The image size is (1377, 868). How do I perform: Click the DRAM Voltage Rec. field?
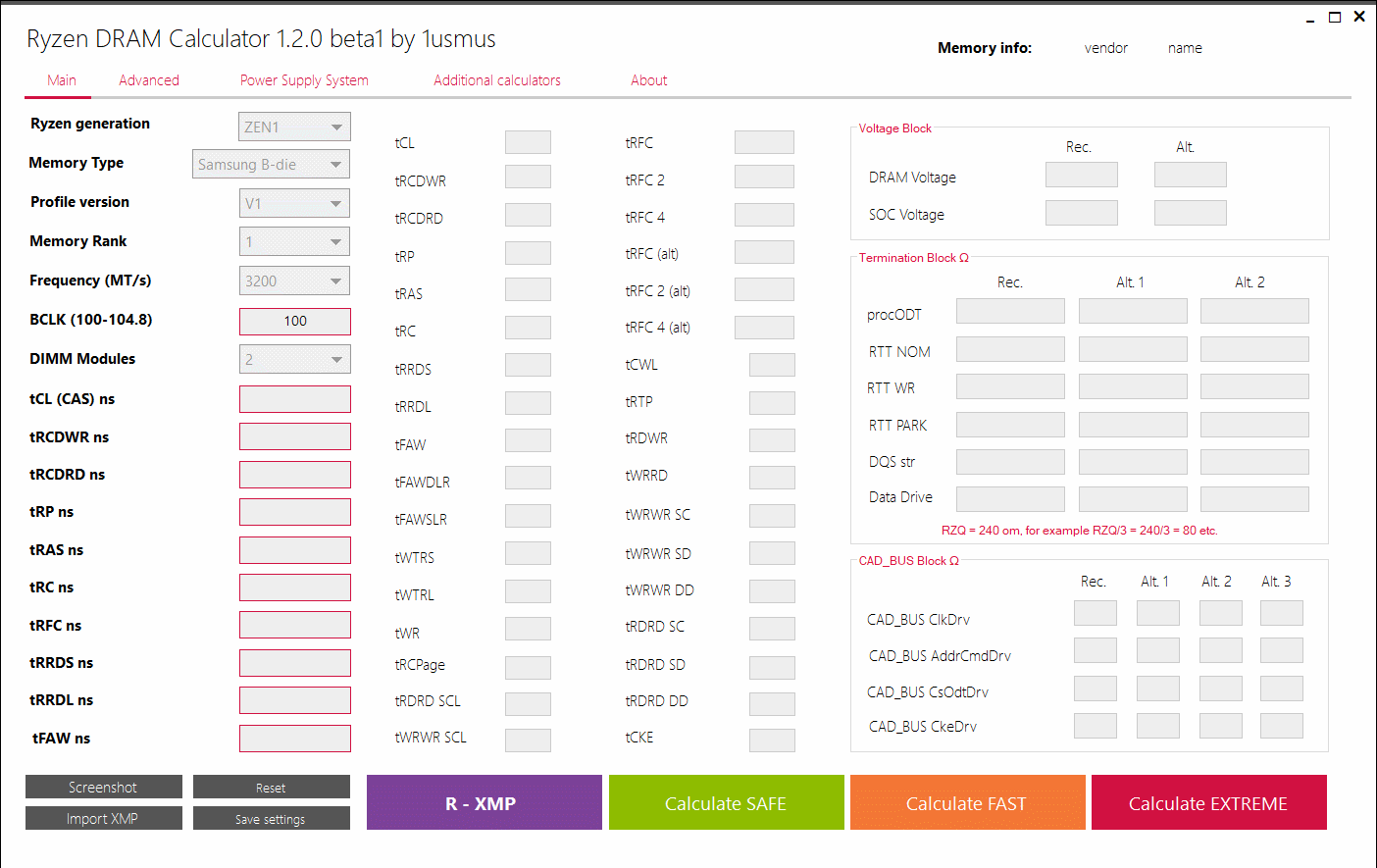point(1082,175)
